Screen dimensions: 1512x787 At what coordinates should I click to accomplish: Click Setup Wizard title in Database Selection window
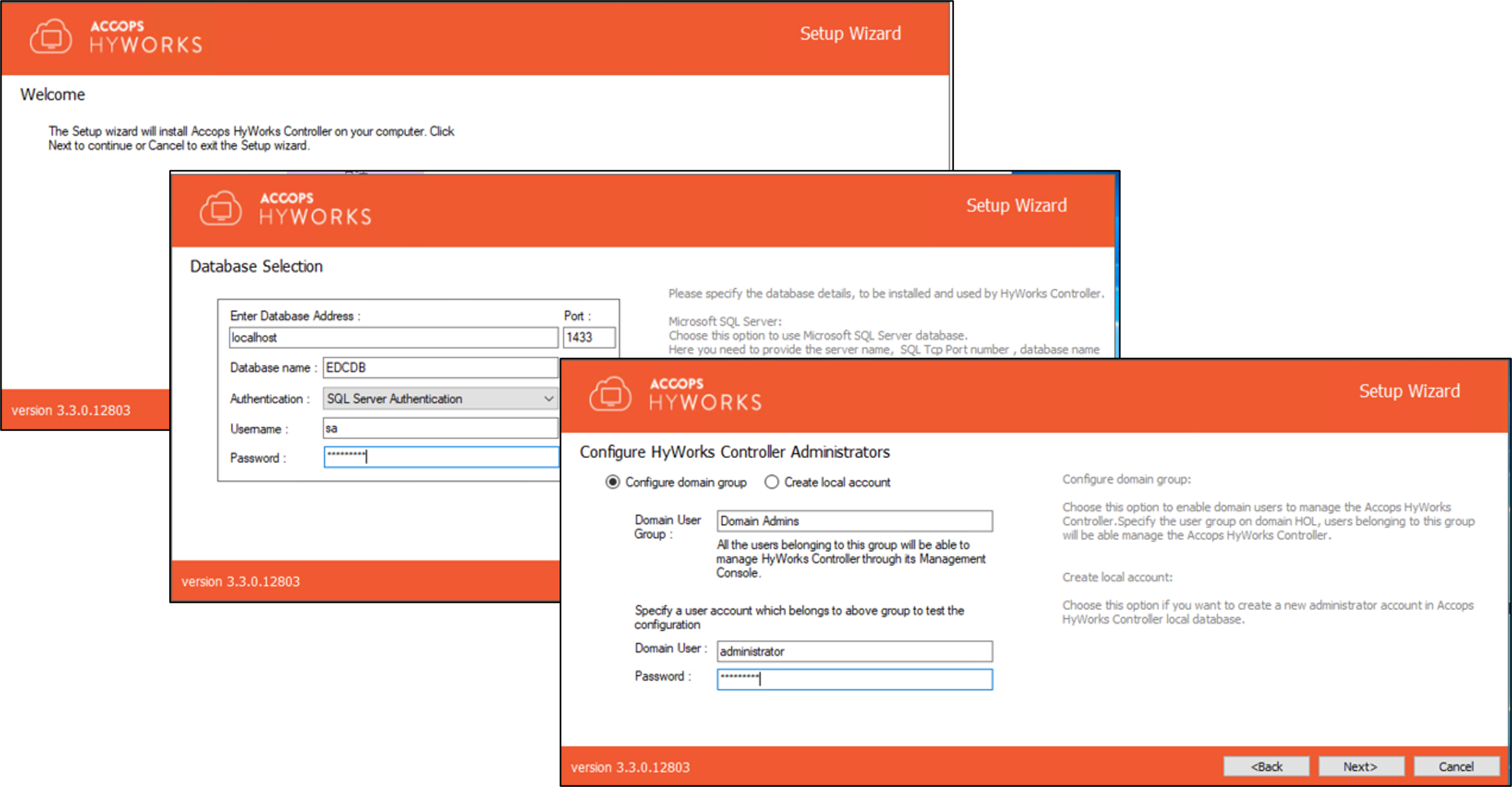tap(1016, 206)
